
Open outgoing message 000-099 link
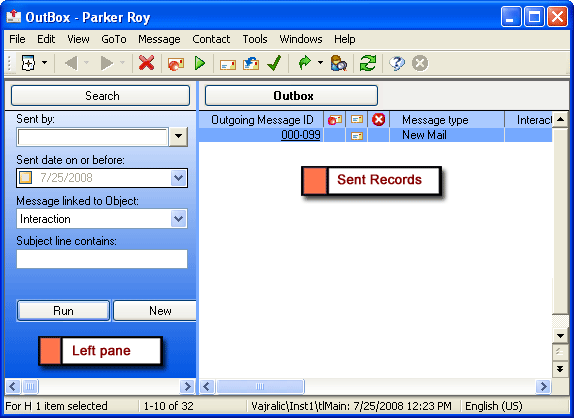point(301,135)
